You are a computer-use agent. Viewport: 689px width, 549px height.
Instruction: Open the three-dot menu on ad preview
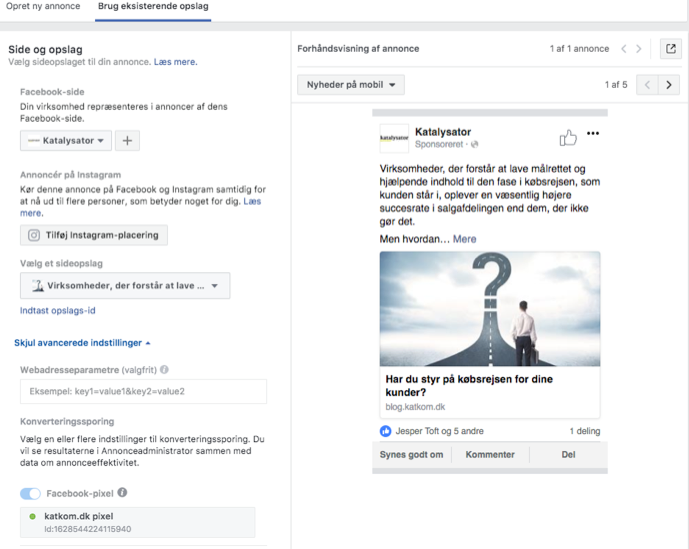[x=593, y=134]
